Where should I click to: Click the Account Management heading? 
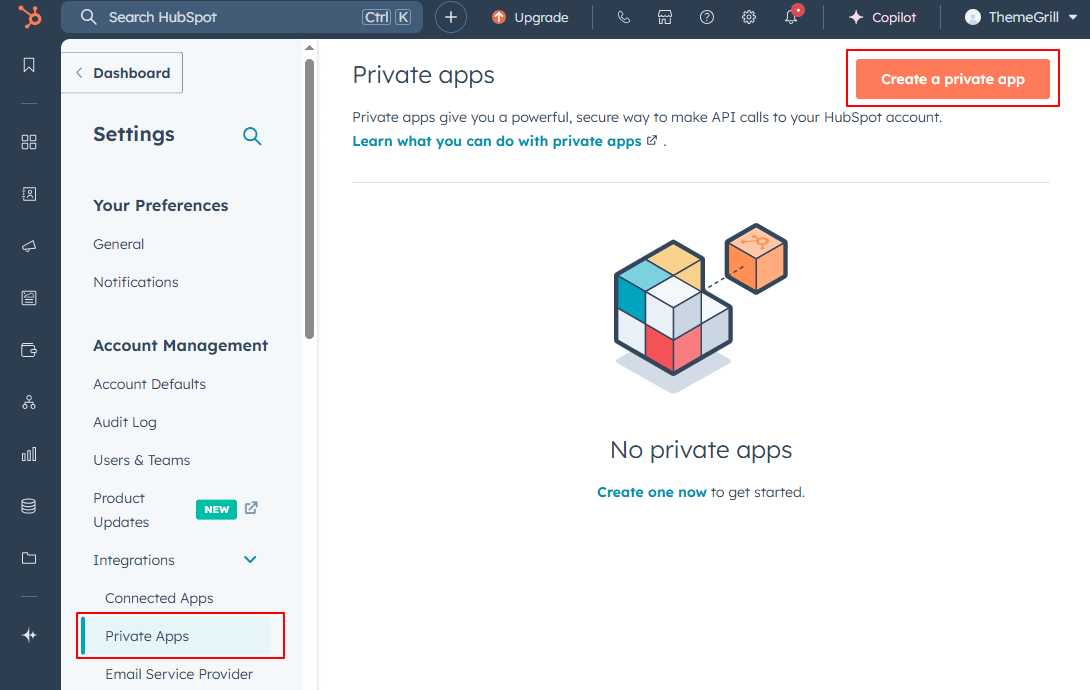tap(181, 345)
